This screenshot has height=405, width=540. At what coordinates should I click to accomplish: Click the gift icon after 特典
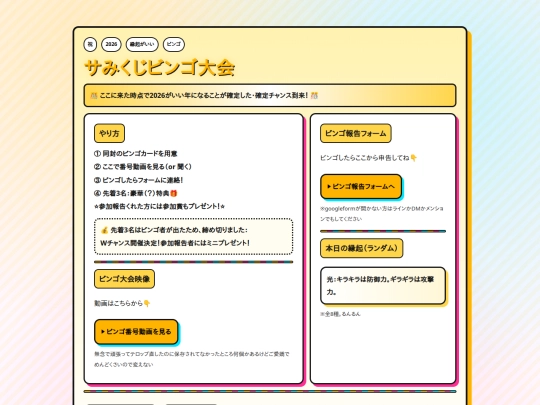click(174, 193)
